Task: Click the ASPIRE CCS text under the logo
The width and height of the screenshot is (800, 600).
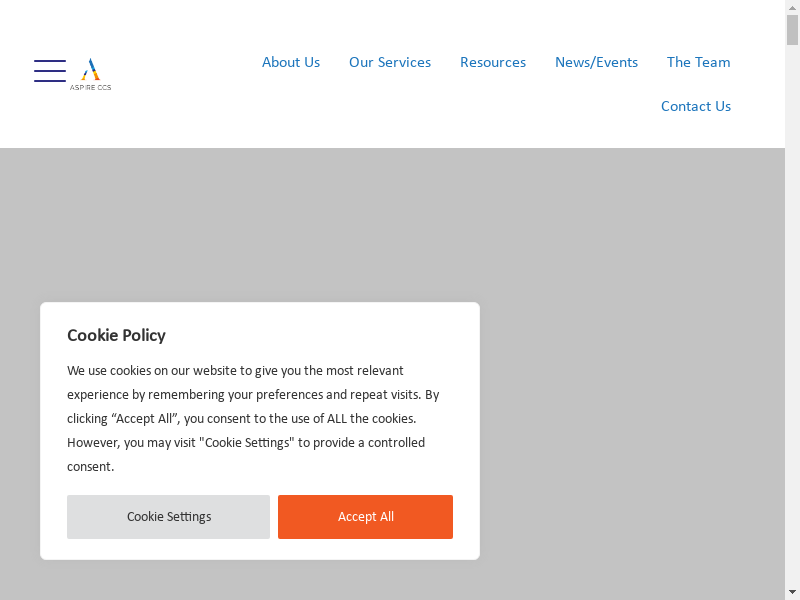Action: pos(90,88)
